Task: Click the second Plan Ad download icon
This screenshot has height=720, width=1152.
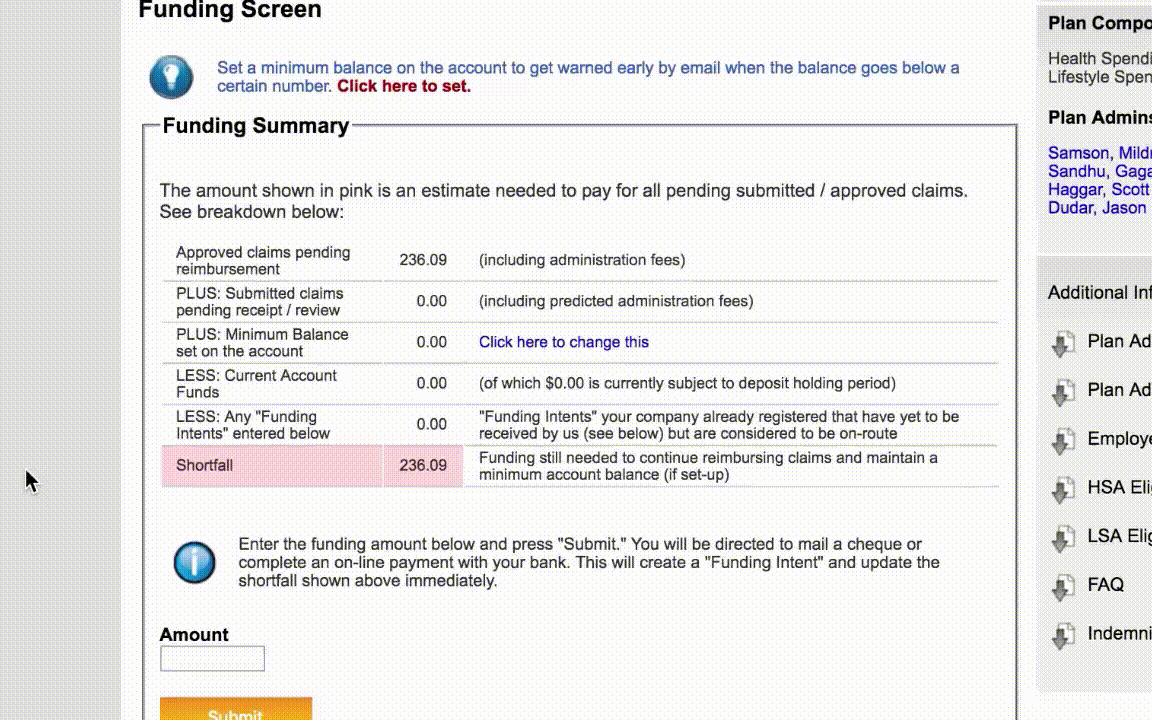Action: click(x=1062, y=392)
